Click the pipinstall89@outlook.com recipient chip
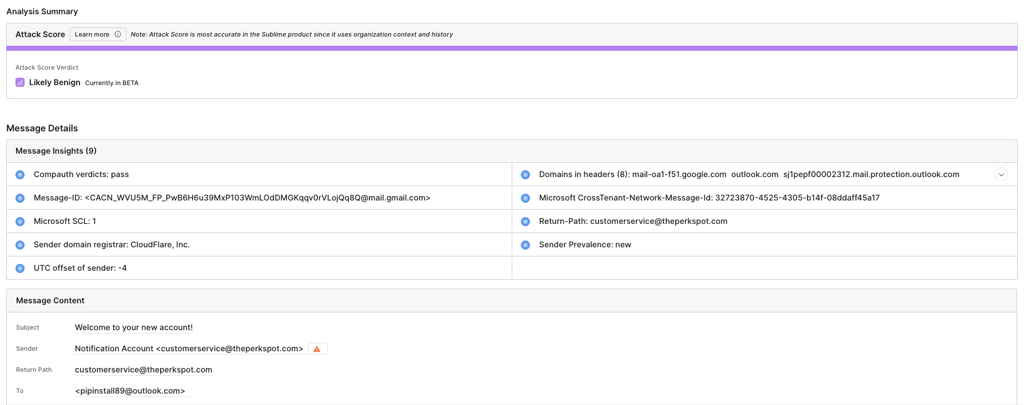Viewport: 1024px width, 405px height. coord(130,391)
